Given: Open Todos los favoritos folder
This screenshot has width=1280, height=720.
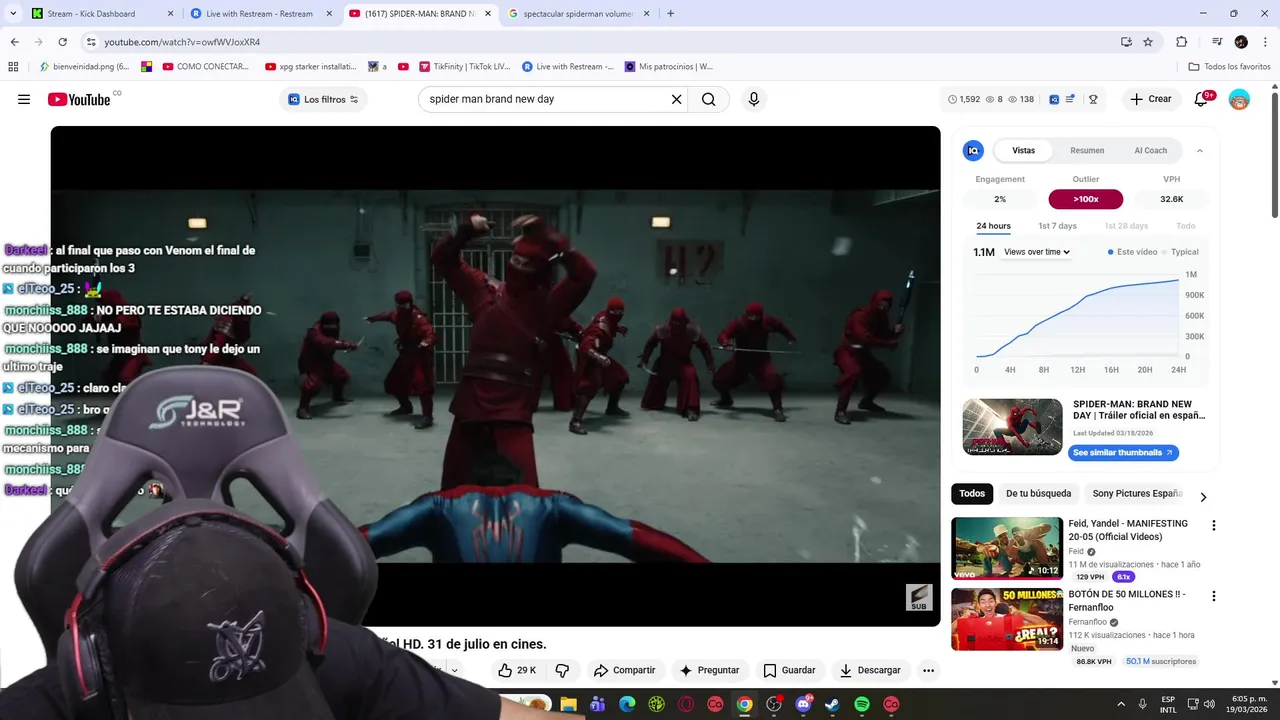Looking at the screenshot, I should (x=1229, y=67).
